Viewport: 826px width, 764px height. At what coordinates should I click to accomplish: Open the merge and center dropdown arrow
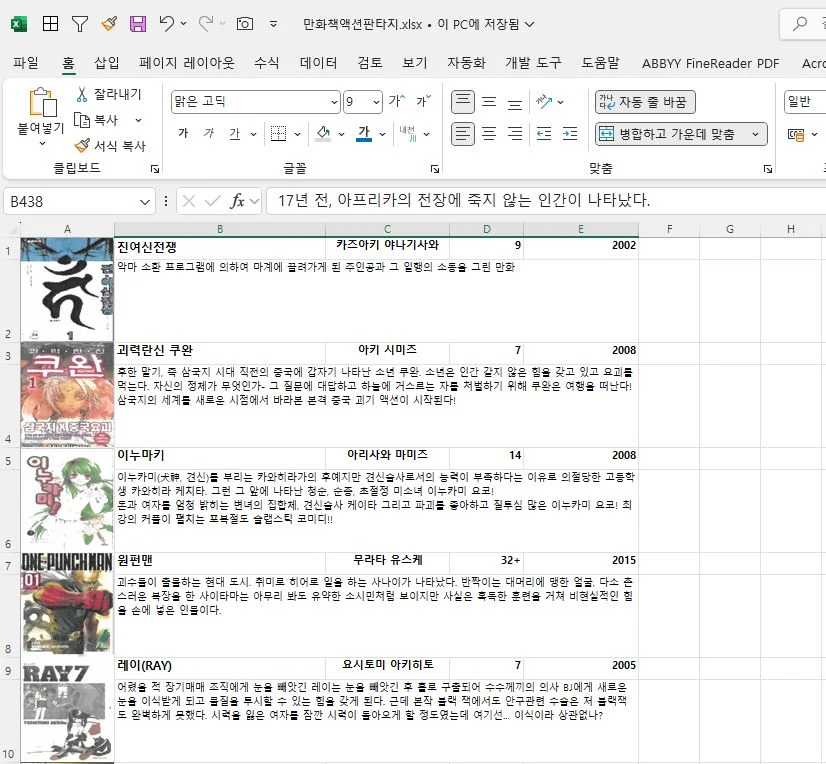coord(755,134)
